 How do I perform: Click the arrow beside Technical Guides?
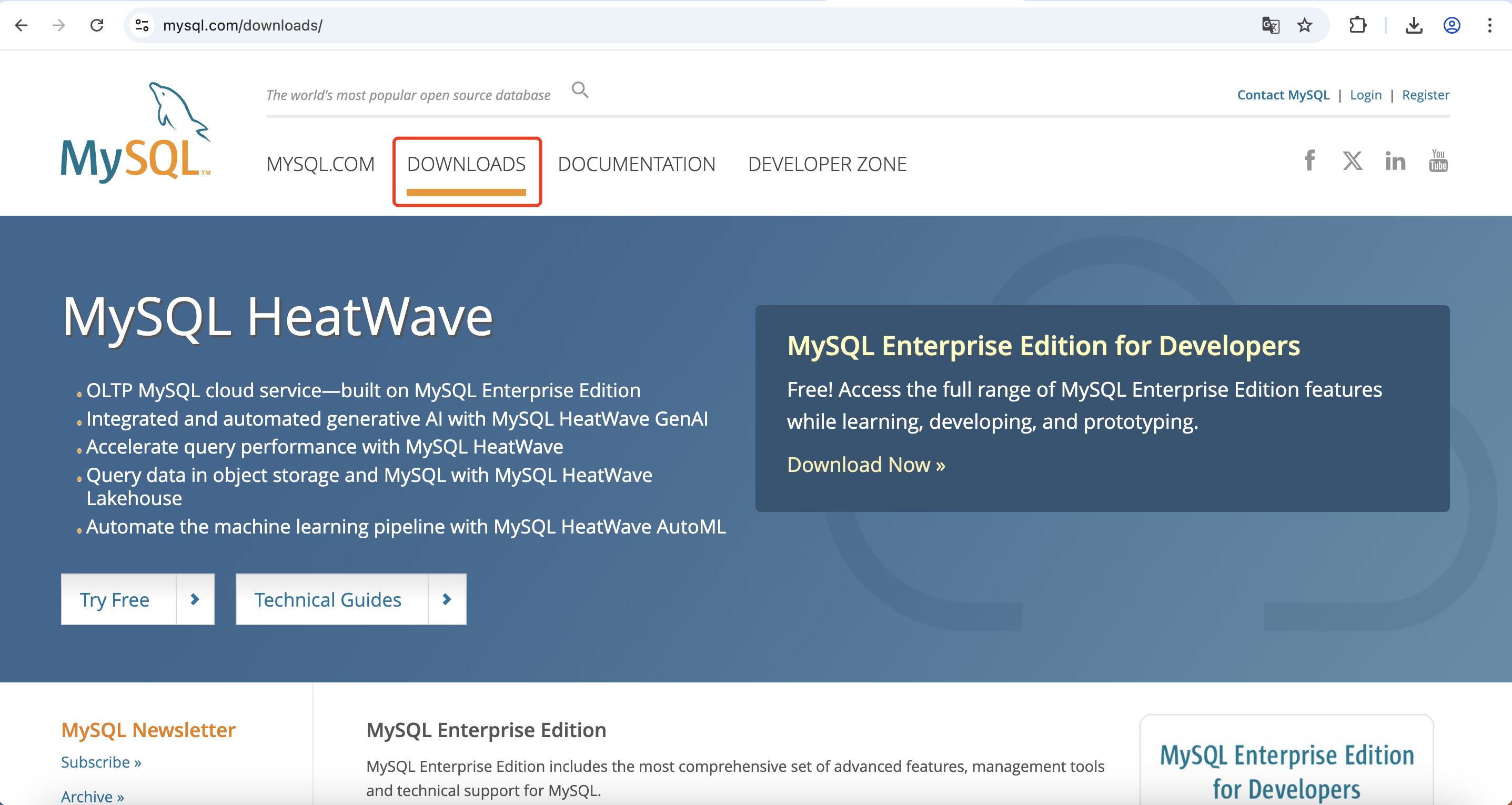[x=447, y=599]
